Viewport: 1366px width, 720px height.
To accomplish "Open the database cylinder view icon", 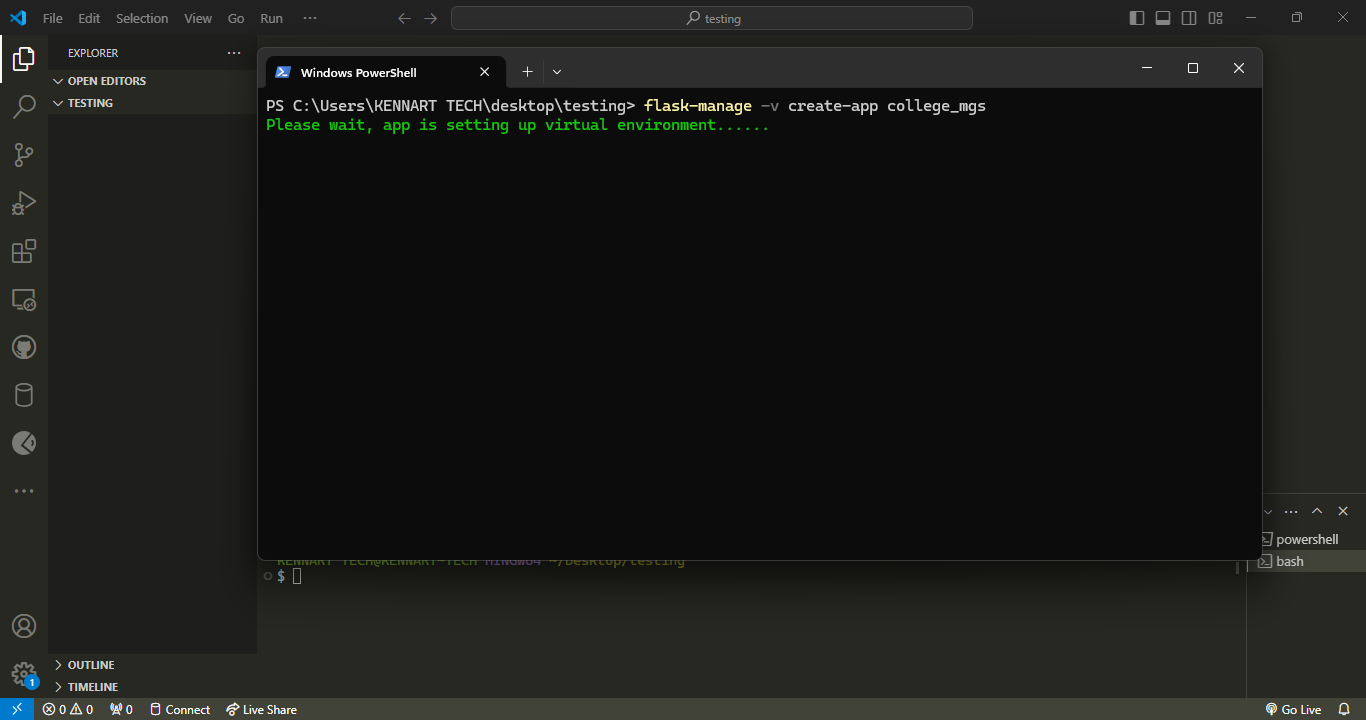I will (x=24, y=395).
